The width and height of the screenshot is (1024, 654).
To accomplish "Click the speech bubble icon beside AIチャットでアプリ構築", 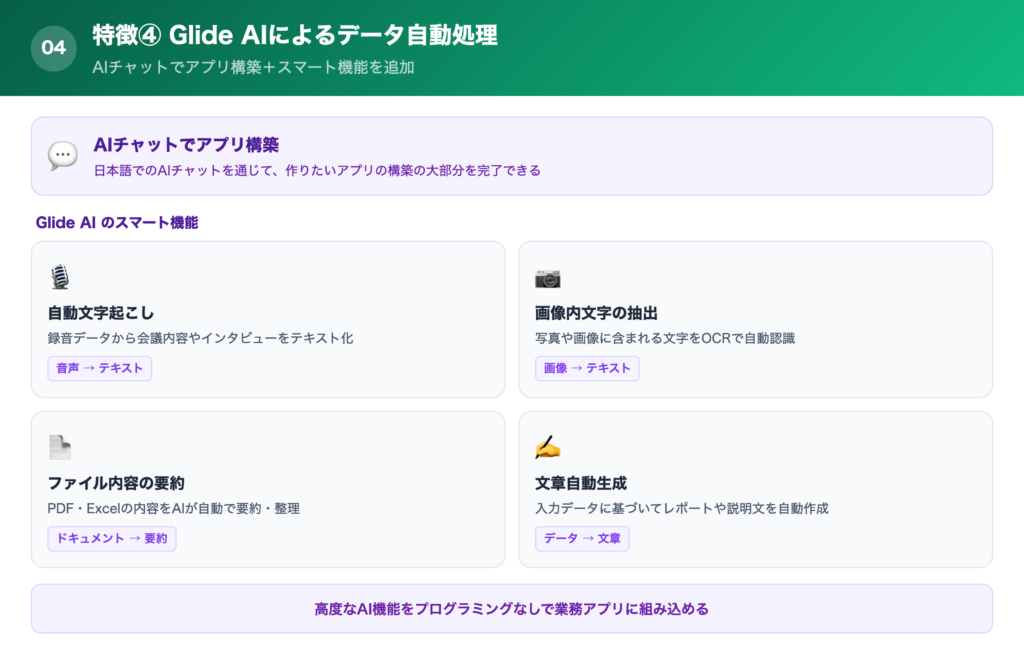I will [62, 155].
